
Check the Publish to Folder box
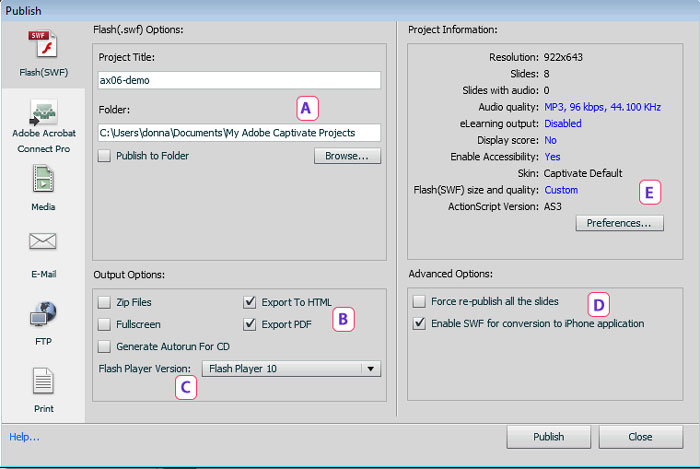[x=105, y=156]
